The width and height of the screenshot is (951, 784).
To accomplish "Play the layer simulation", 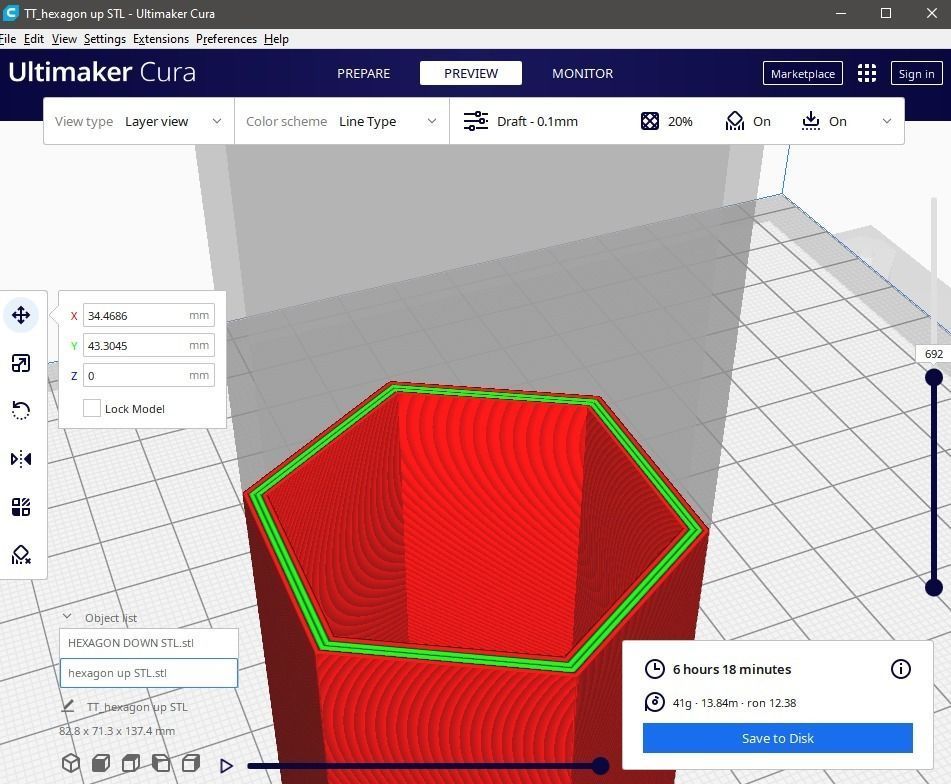I will pos(226,766).
